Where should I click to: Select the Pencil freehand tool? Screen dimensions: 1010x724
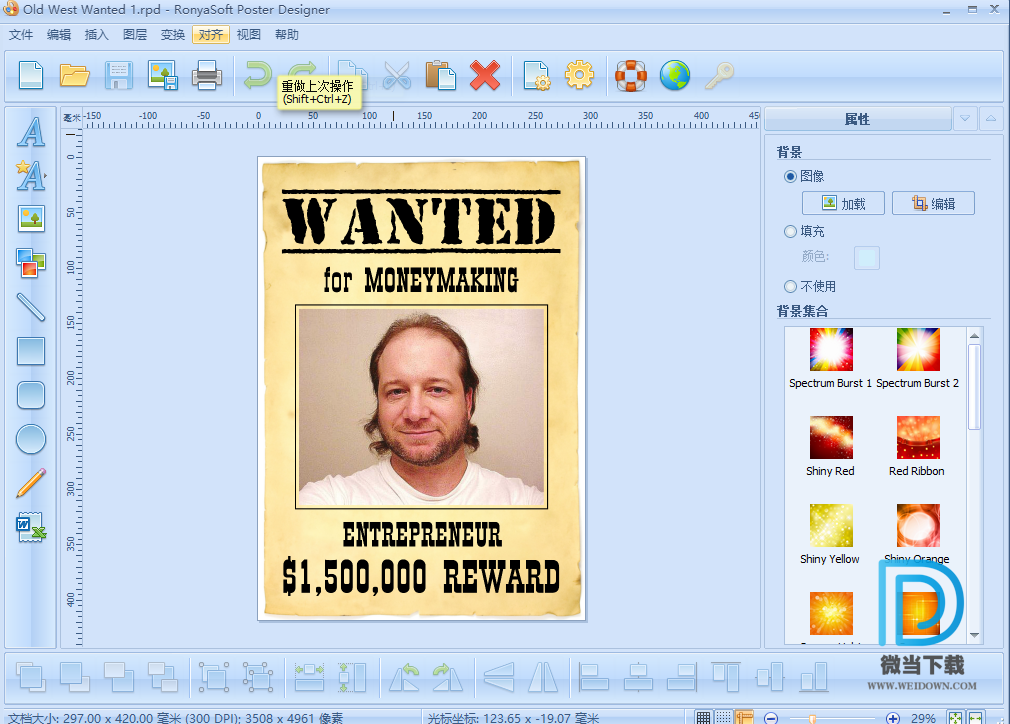pyautogui.click(x=31, y=483)
